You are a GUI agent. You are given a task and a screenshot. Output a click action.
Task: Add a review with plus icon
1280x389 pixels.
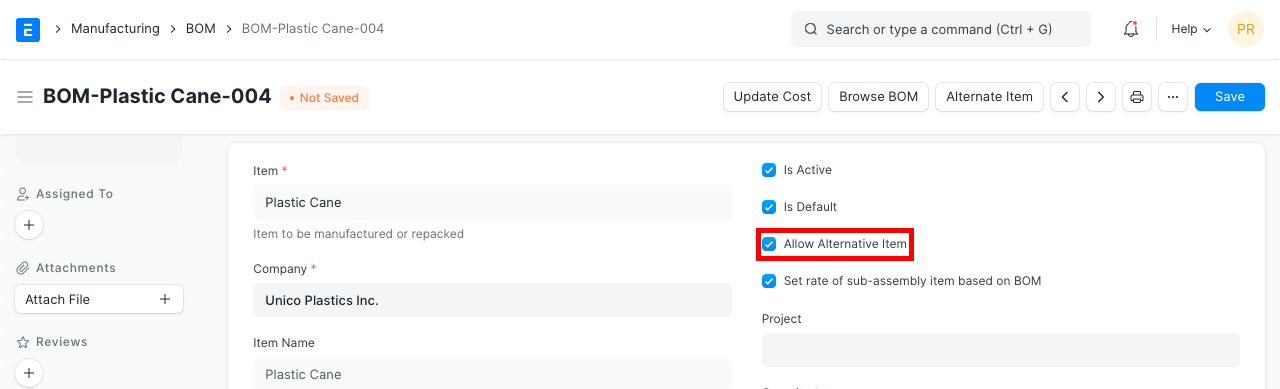29,373
